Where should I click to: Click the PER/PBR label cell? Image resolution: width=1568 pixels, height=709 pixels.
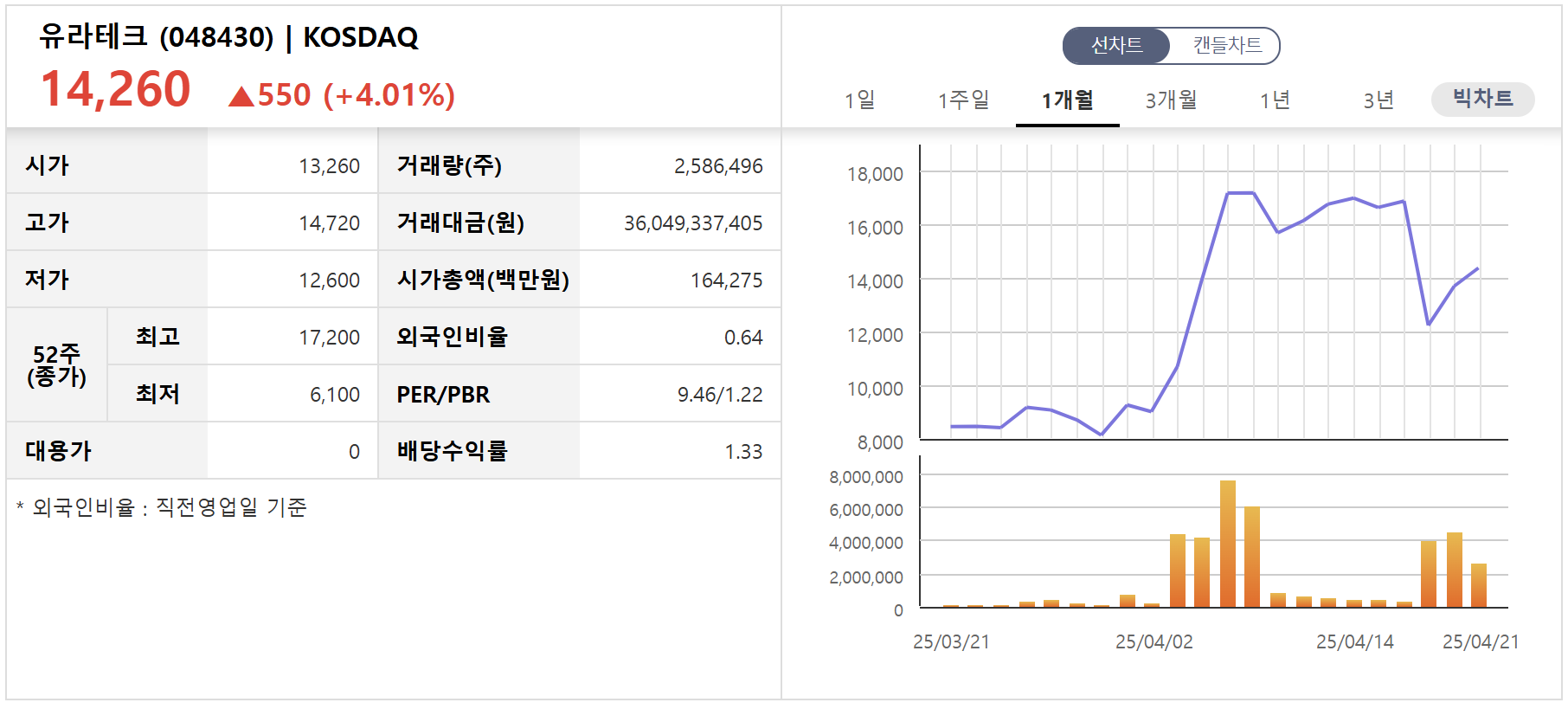point(479,394)
